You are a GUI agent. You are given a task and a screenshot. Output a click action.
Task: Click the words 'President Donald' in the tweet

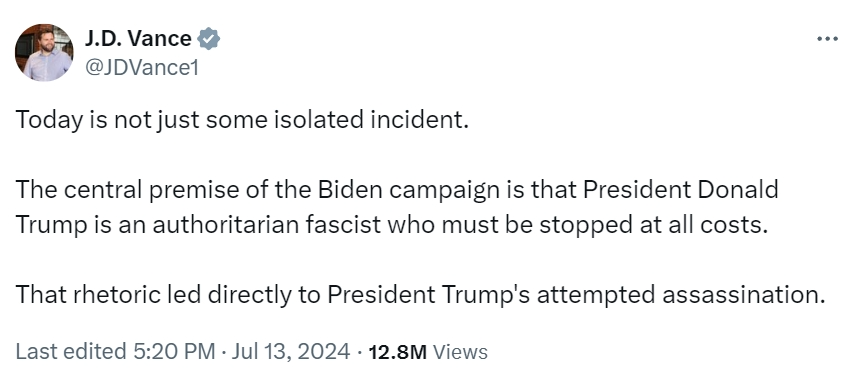681,189
